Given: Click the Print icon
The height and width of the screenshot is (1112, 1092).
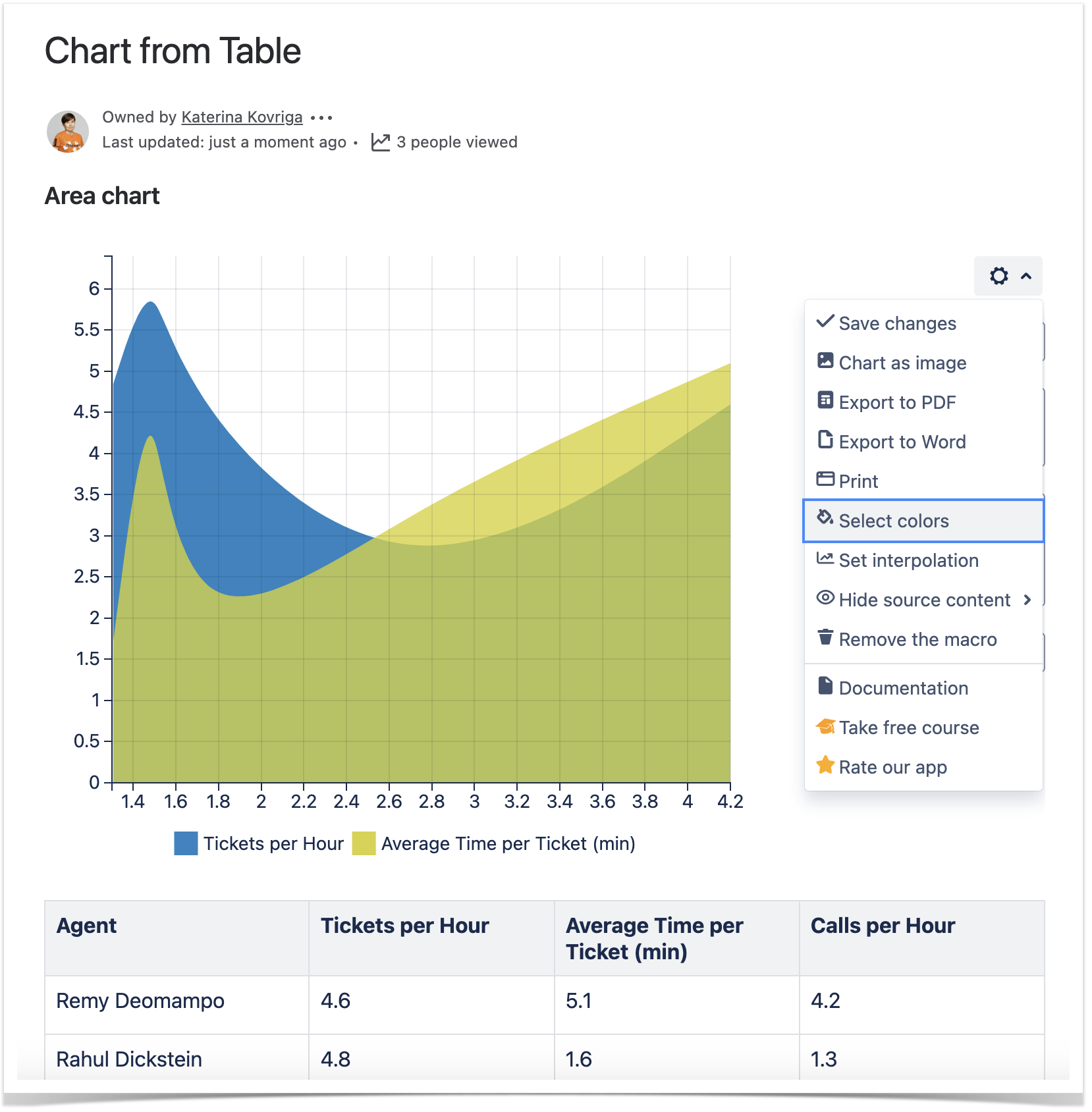Looking at the screenshot, I should tap(825, 479).
